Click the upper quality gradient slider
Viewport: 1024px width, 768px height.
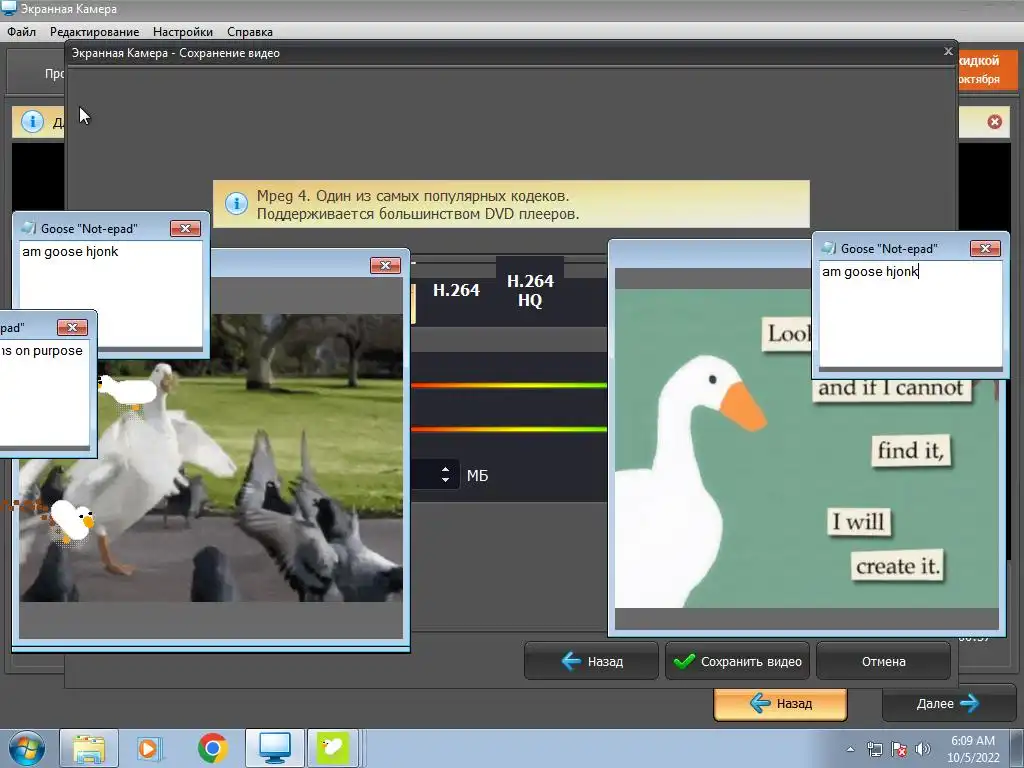point(509,385)
